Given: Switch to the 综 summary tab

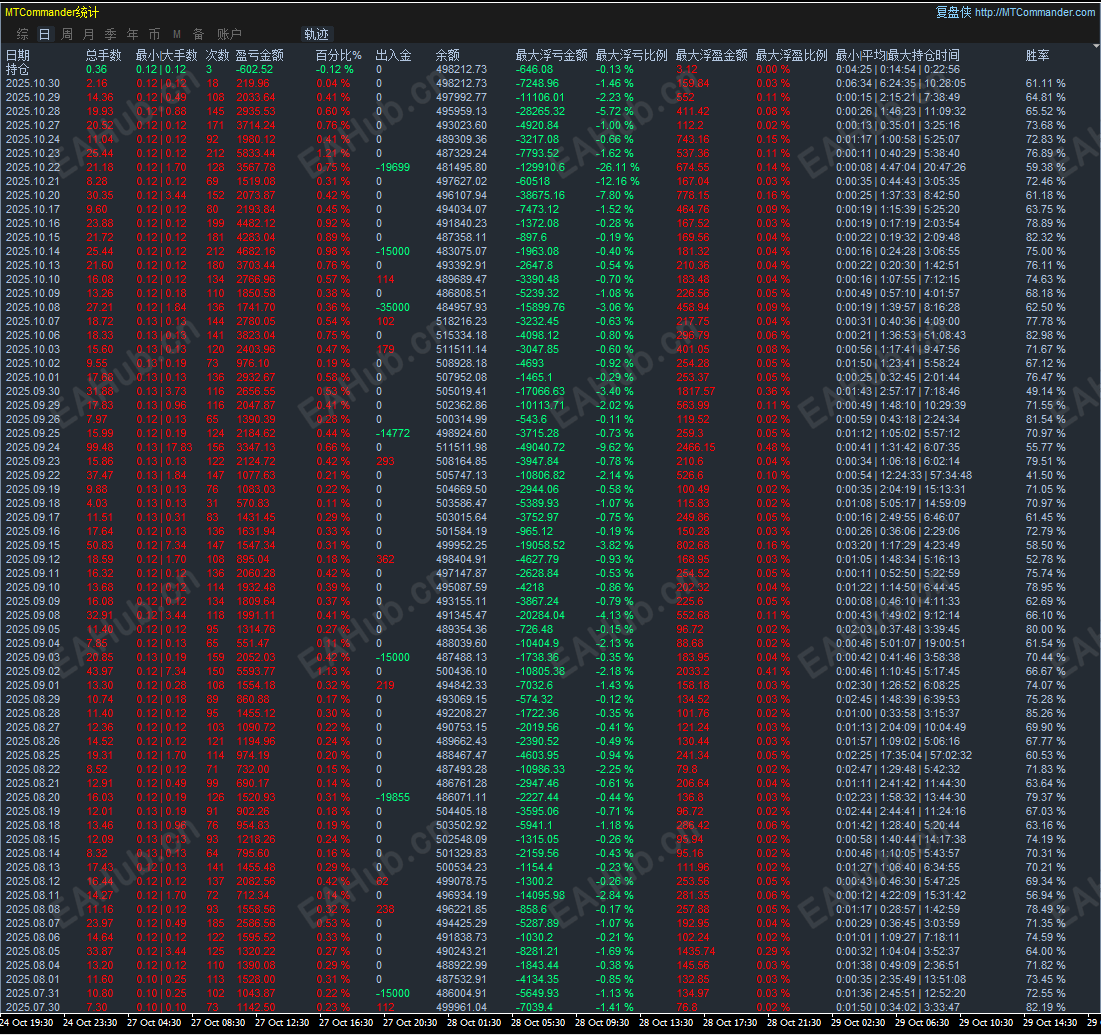Looking at the screenshot, I should coord(23,34).
